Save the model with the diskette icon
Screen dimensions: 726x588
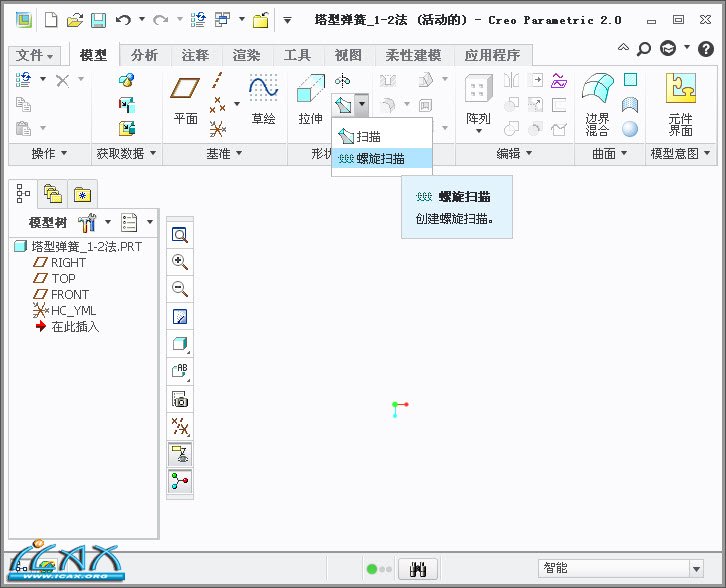click(x=98, y=20)
